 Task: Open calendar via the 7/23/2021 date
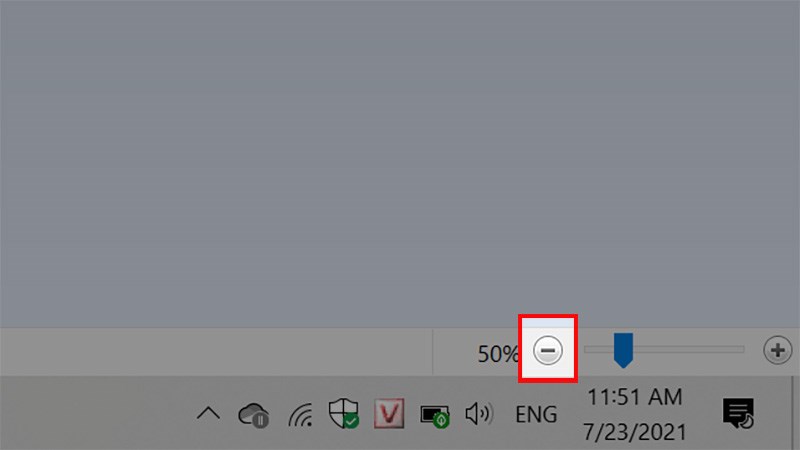(635, 432)
